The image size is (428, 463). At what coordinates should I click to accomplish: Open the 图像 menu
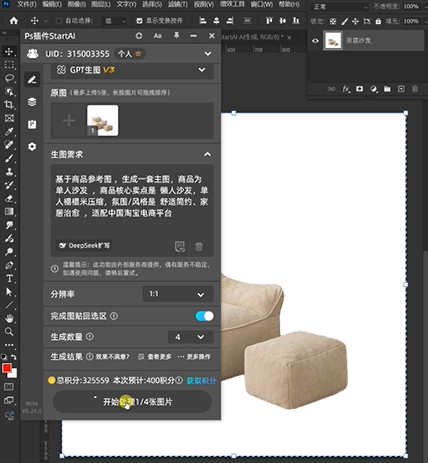point(76,4)
